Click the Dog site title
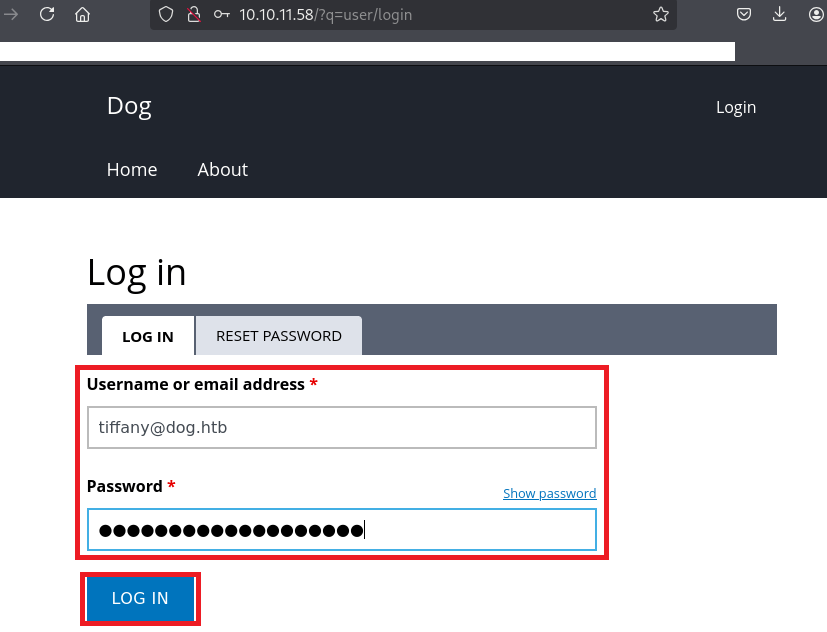 pos(129,106)
